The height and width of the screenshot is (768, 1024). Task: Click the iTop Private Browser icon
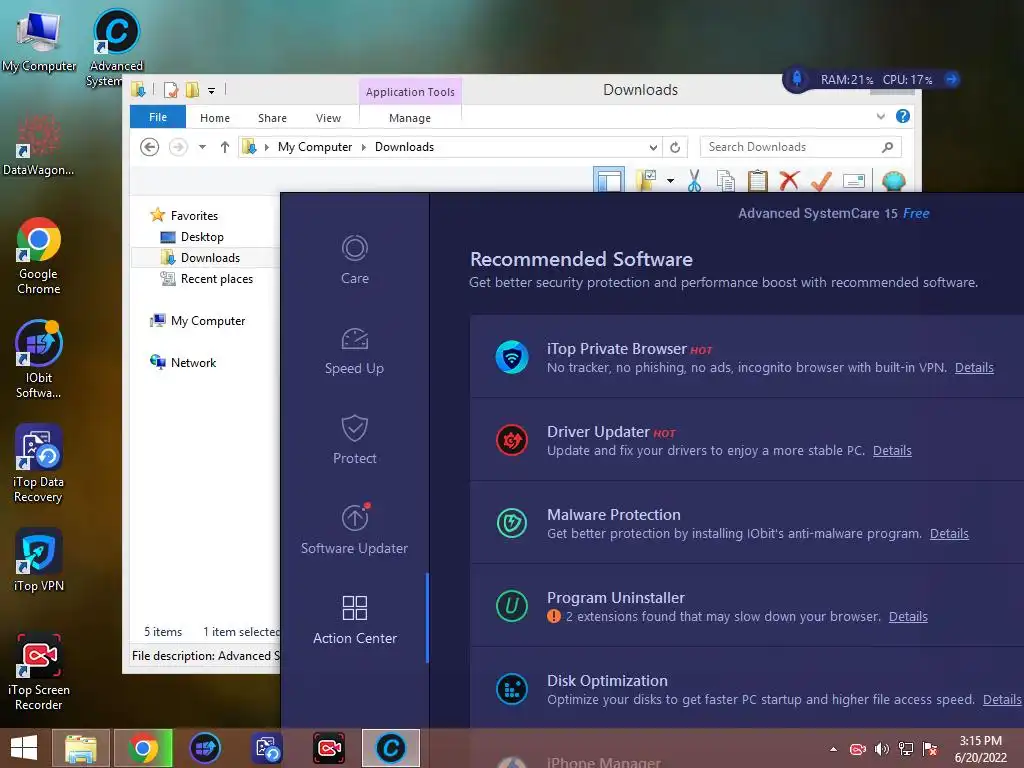point(511,357)
